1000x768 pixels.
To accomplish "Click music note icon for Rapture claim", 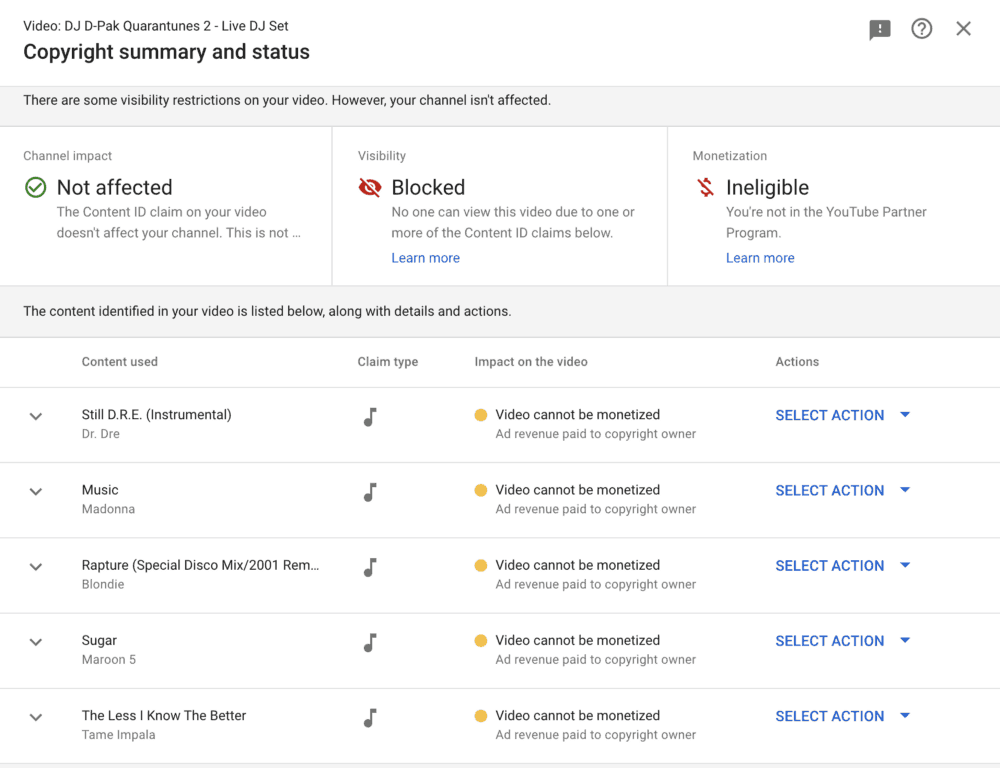I will [x=370, y=567].
